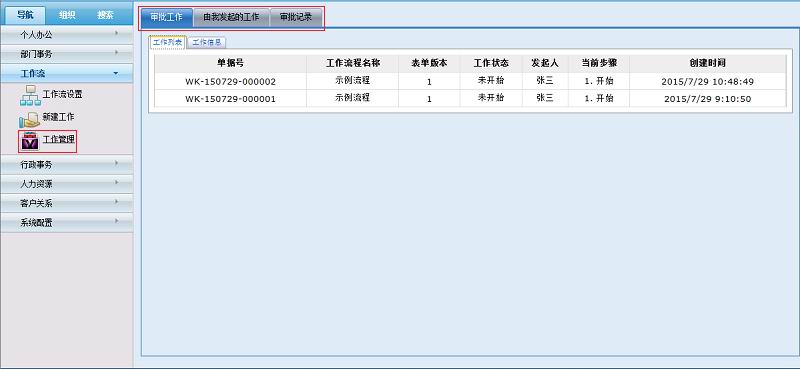Collapse the 工作流 section
This screenshot has width=800, height=369.
point(67,73)
